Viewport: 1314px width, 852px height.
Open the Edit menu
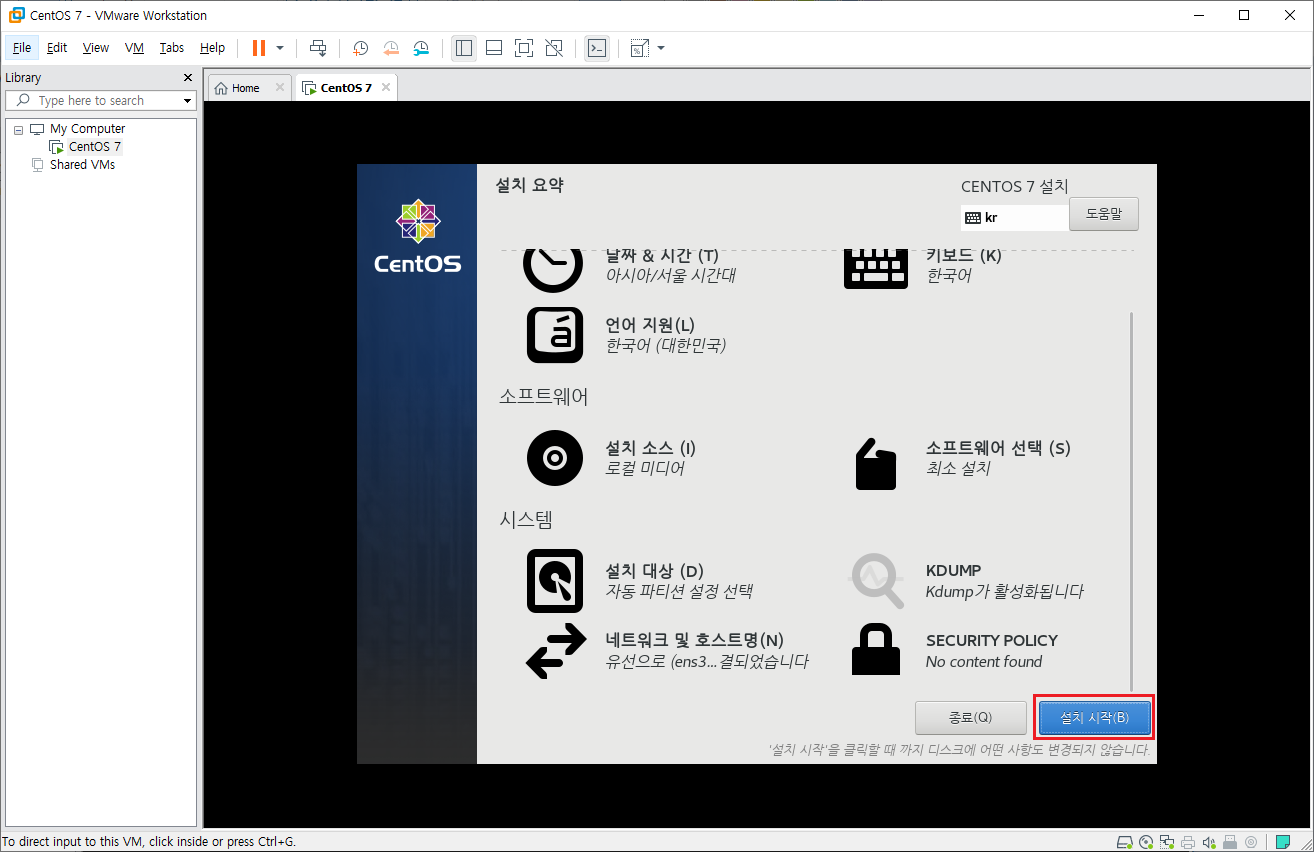pos(57,48)
